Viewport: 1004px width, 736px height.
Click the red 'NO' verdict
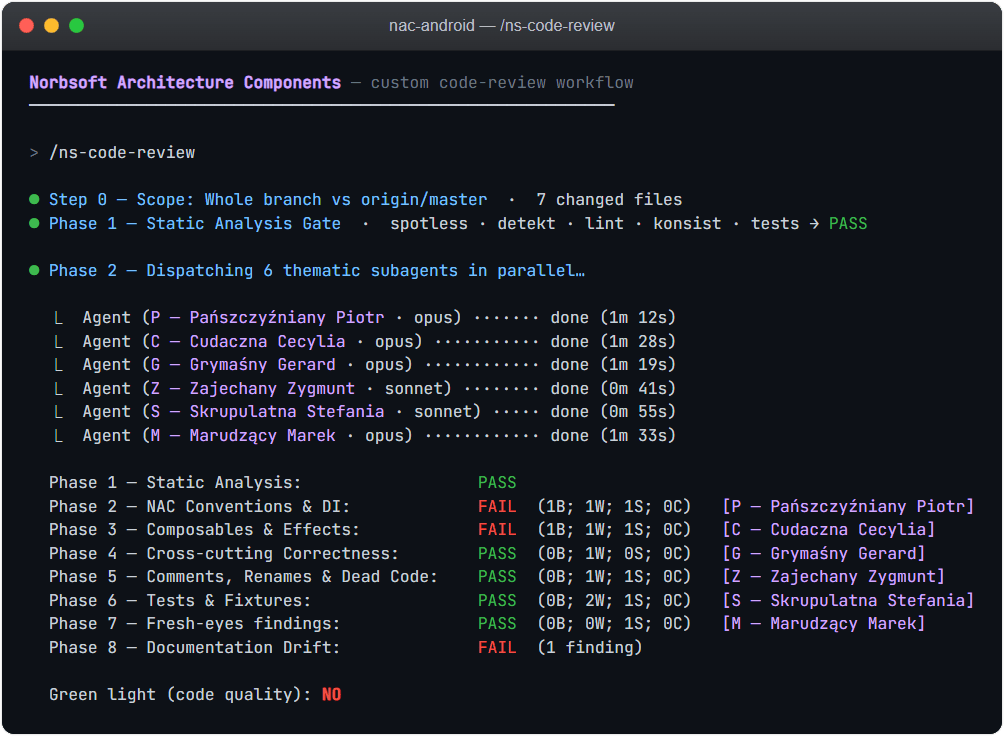click(332, 694)
